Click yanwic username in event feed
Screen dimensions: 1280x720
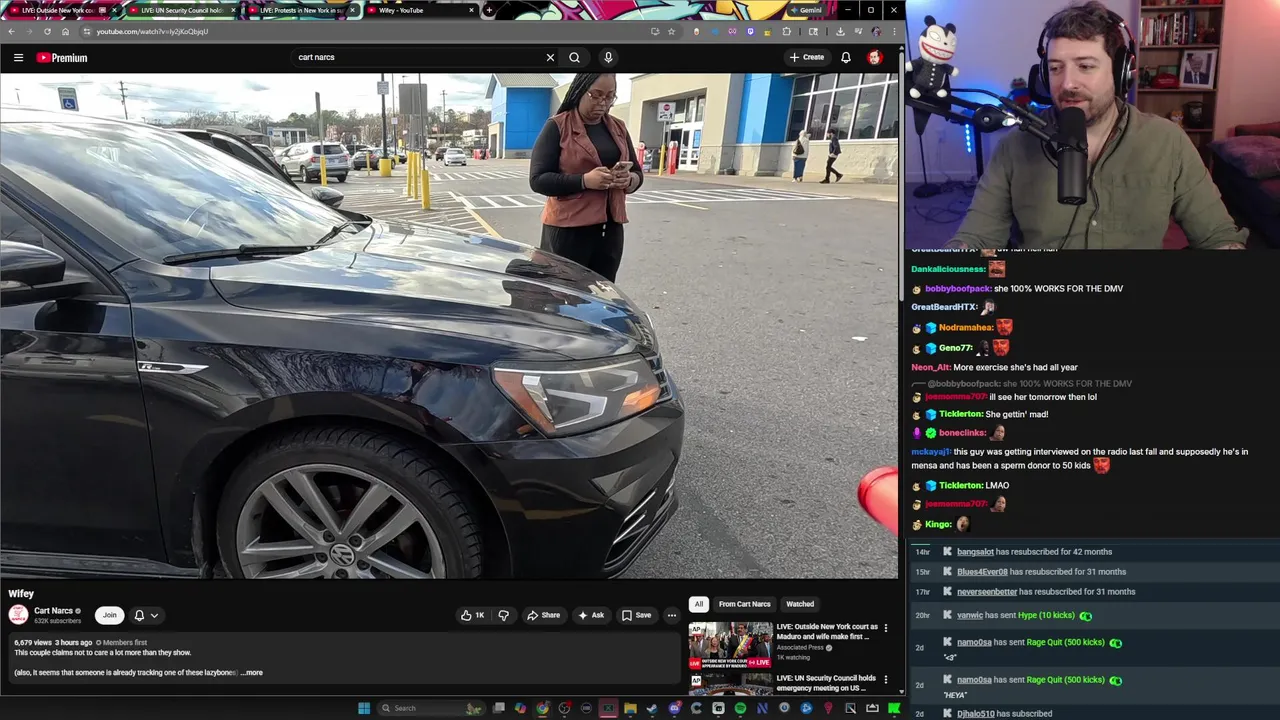(970, 615)
